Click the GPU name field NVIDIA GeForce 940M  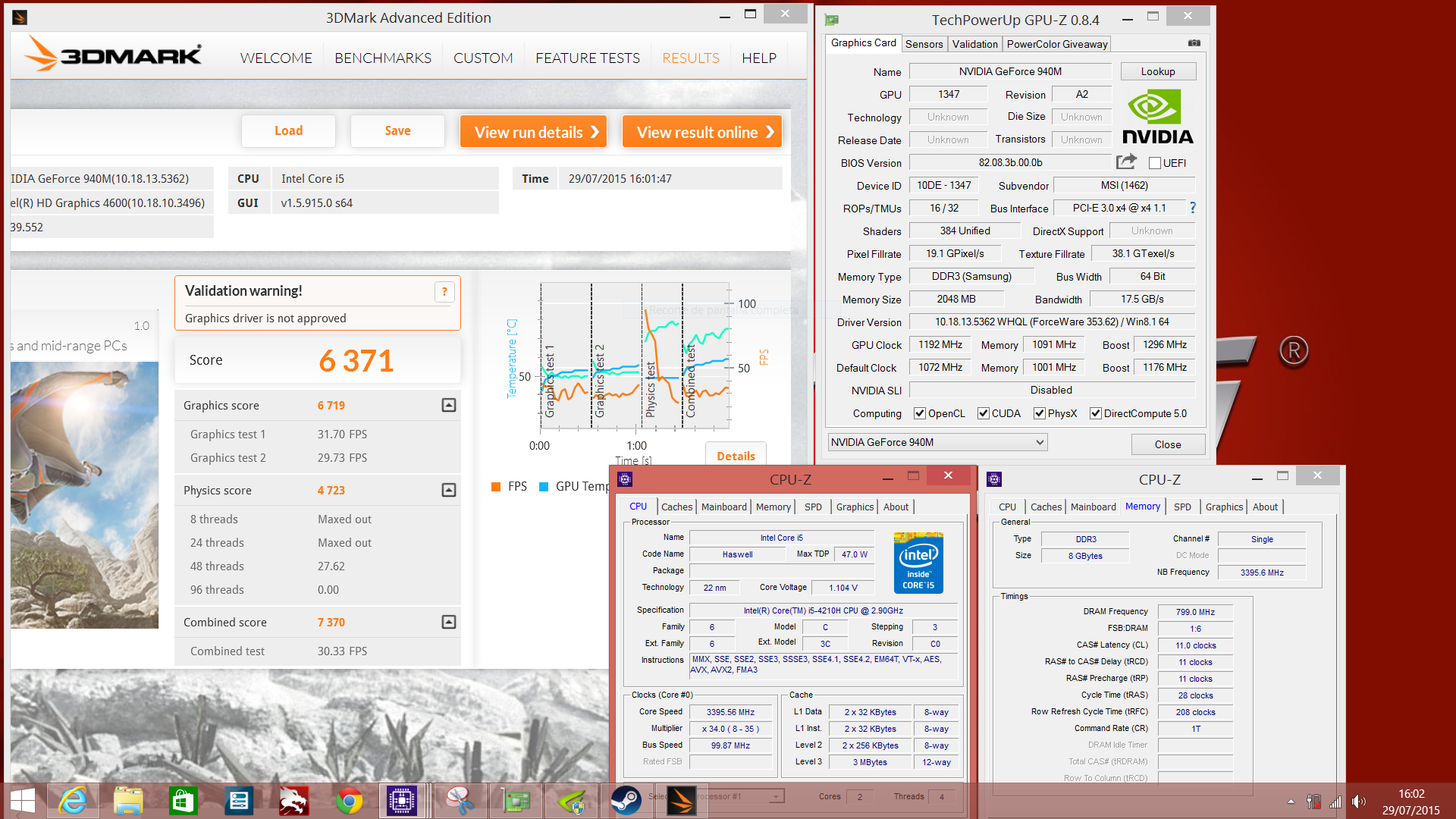click(1010, 71)
